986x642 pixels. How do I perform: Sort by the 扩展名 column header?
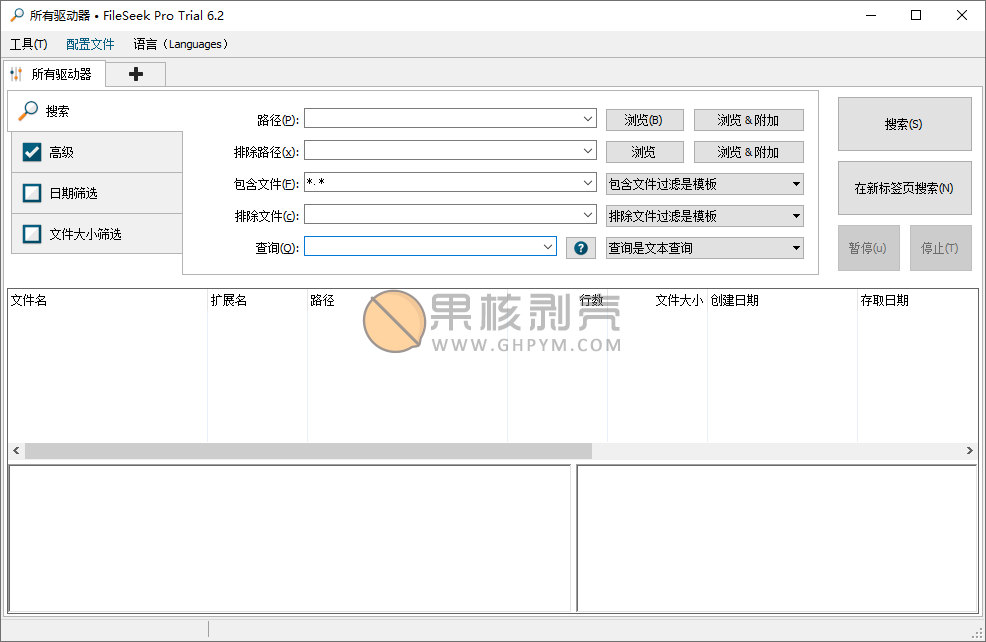[x=257, y=301]
